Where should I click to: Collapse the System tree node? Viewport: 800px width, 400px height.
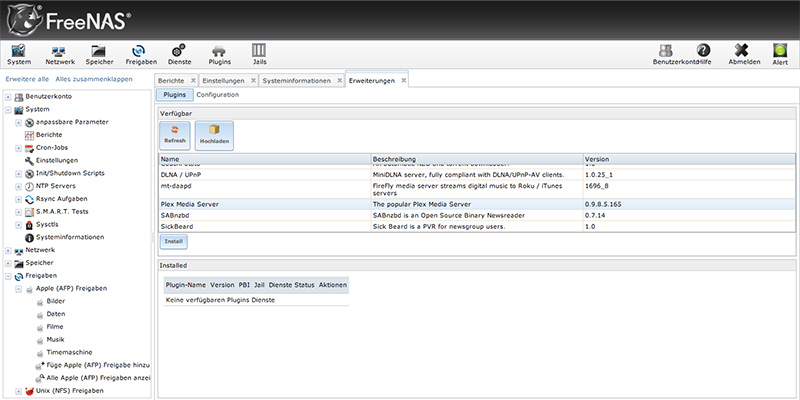8,110
